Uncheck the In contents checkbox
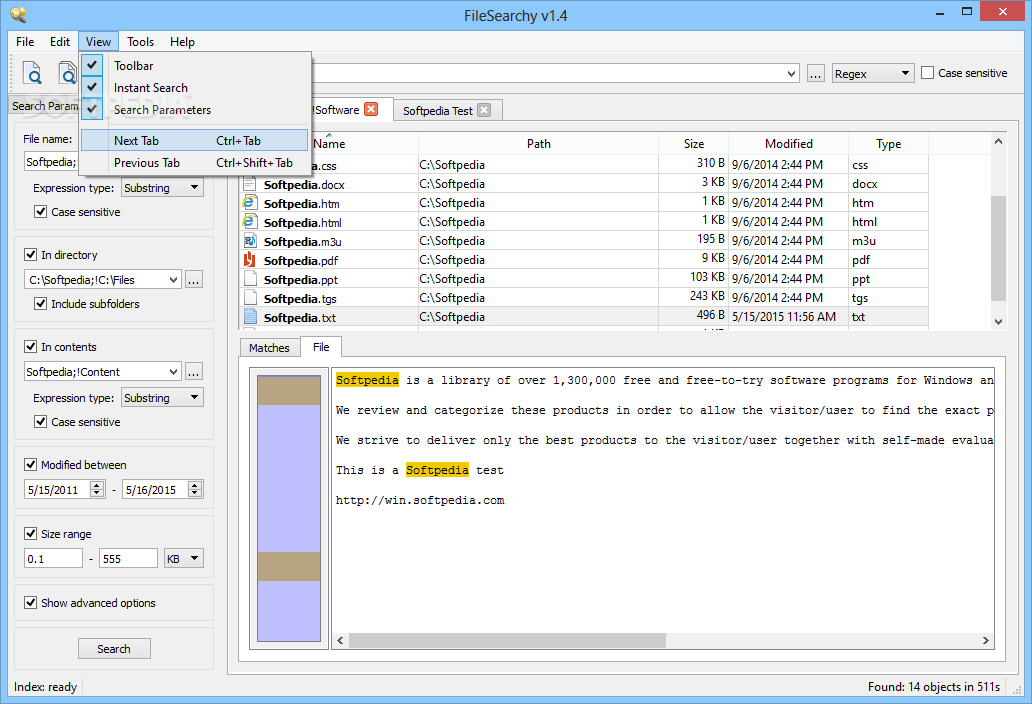This screenshot has width=1032, height=704. point(30,347)
